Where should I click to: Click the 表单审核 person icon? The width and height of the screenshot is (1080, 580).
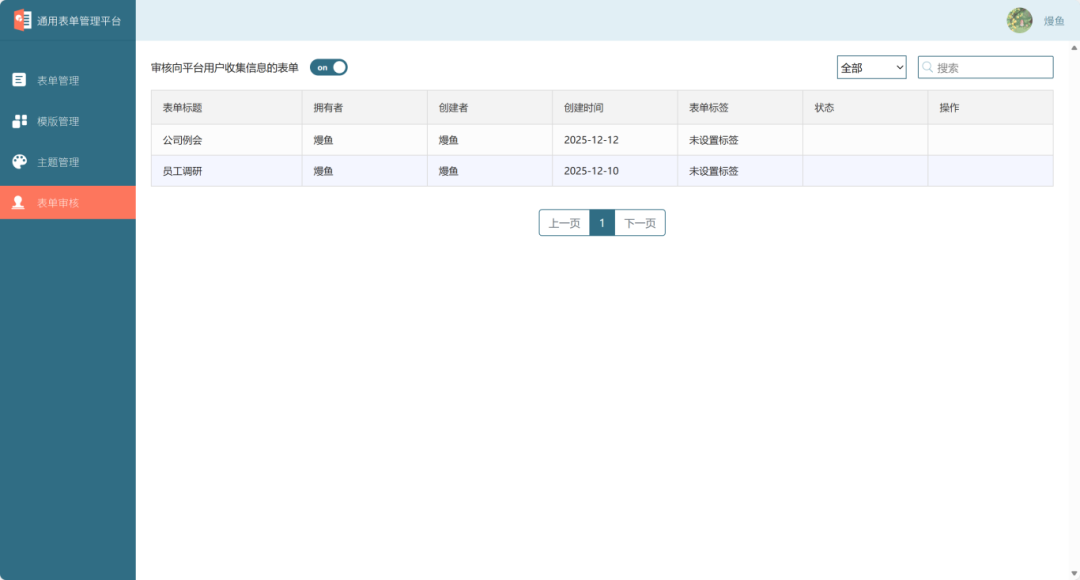click(16, 202)
